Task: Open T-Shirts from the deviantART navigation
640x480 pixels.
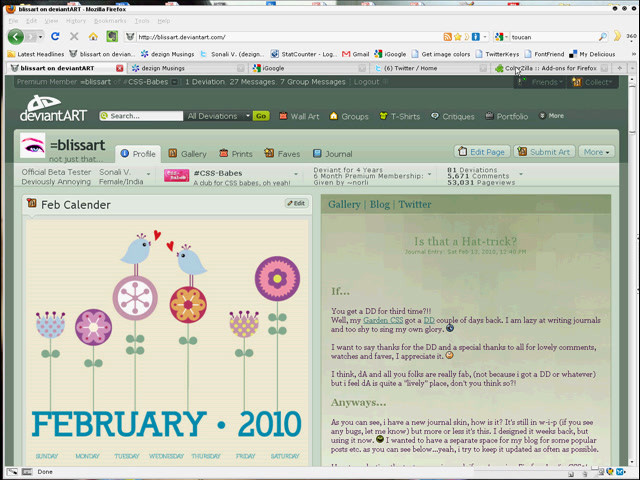Action: (x=400, y=116)
